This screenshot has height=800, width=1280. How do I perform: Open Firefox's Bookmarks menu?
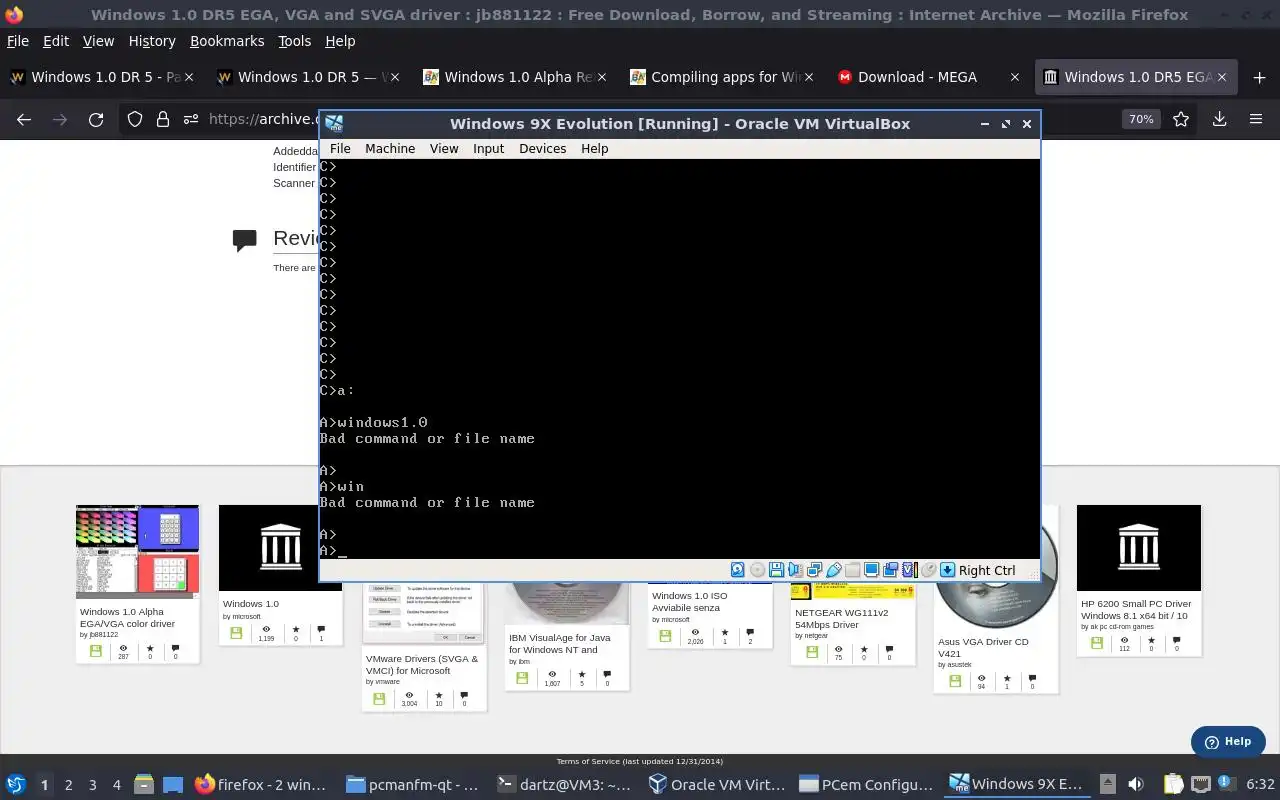[227, 41]
